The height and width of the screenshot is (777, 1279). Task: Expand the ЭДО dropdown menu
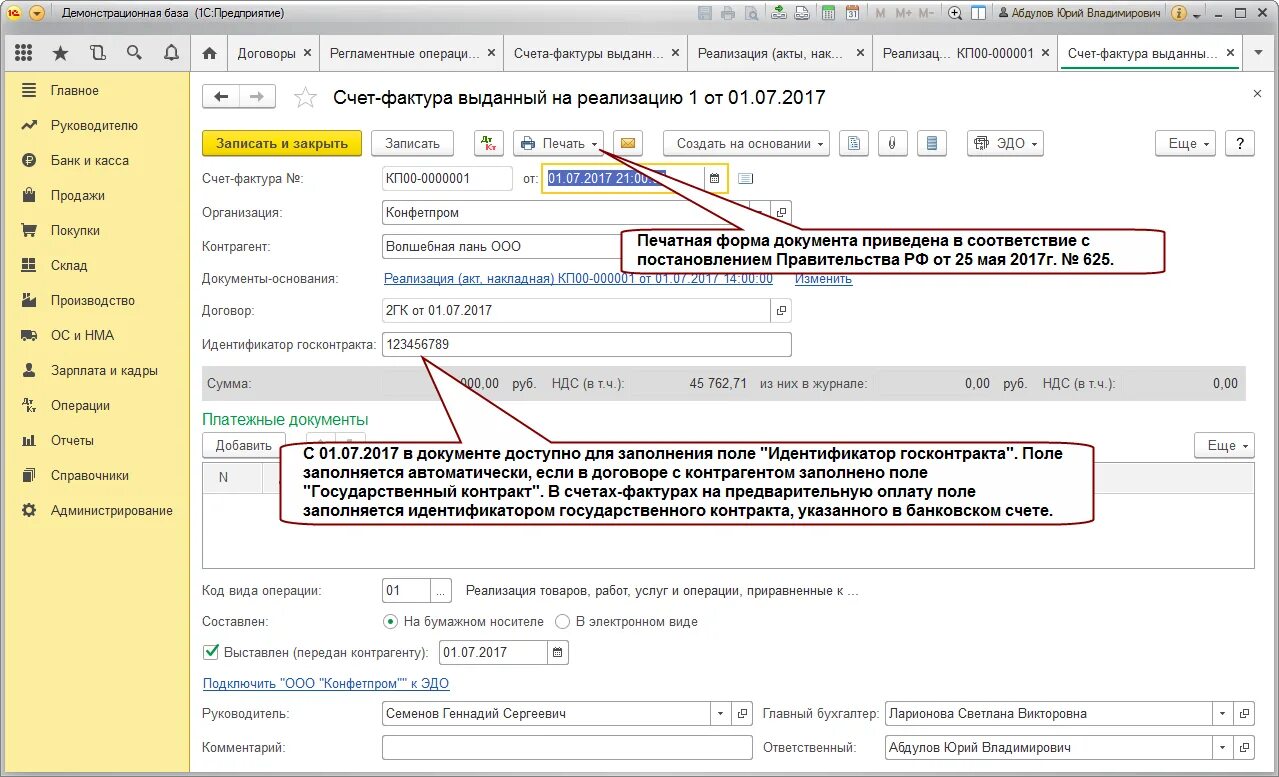(x=1005, y=143)
